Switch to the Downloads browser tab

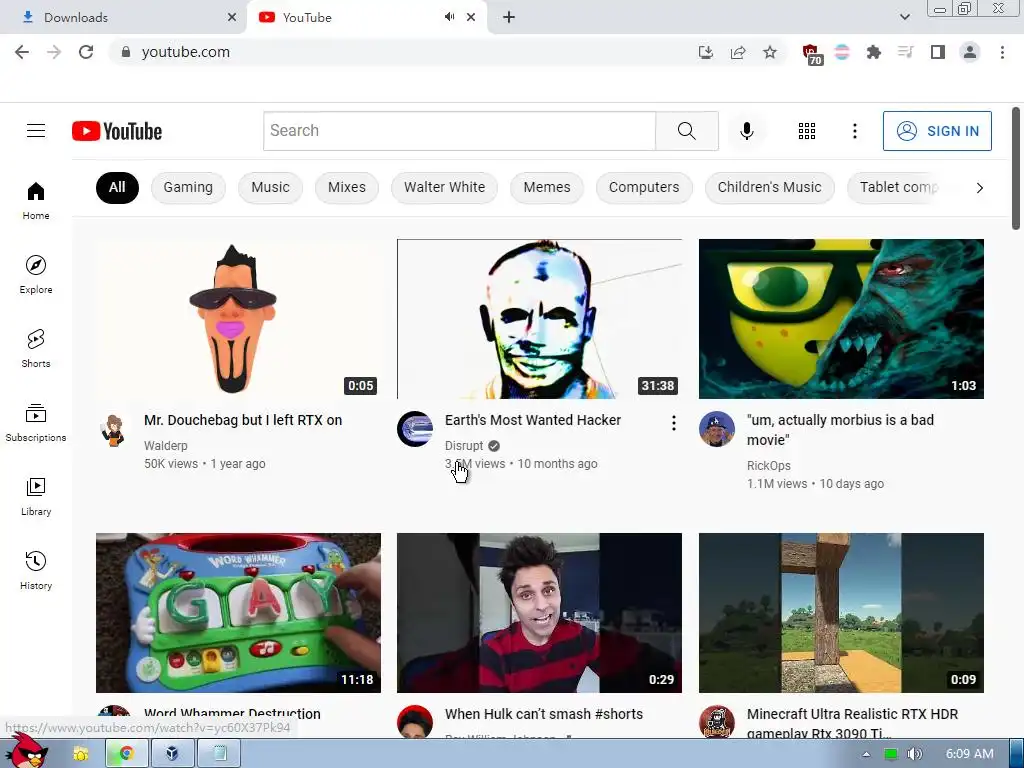click(123, 18)
